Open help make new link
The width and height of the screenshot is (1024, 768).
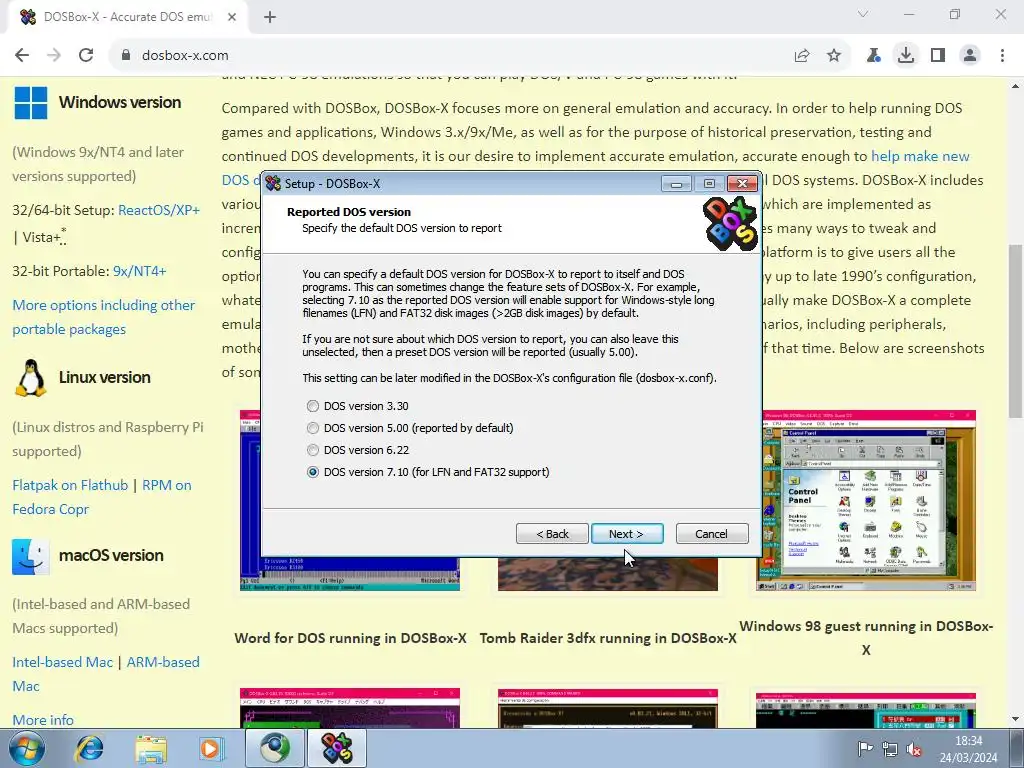tap(920, 156)
